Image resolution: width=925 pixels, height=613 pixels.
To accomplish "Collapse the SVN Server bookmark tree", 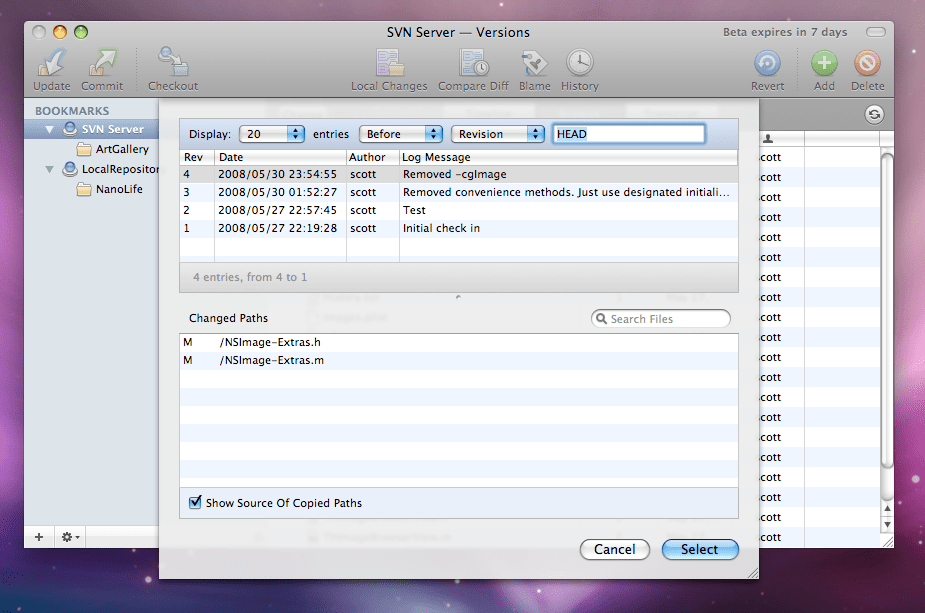I will point(49,129).
